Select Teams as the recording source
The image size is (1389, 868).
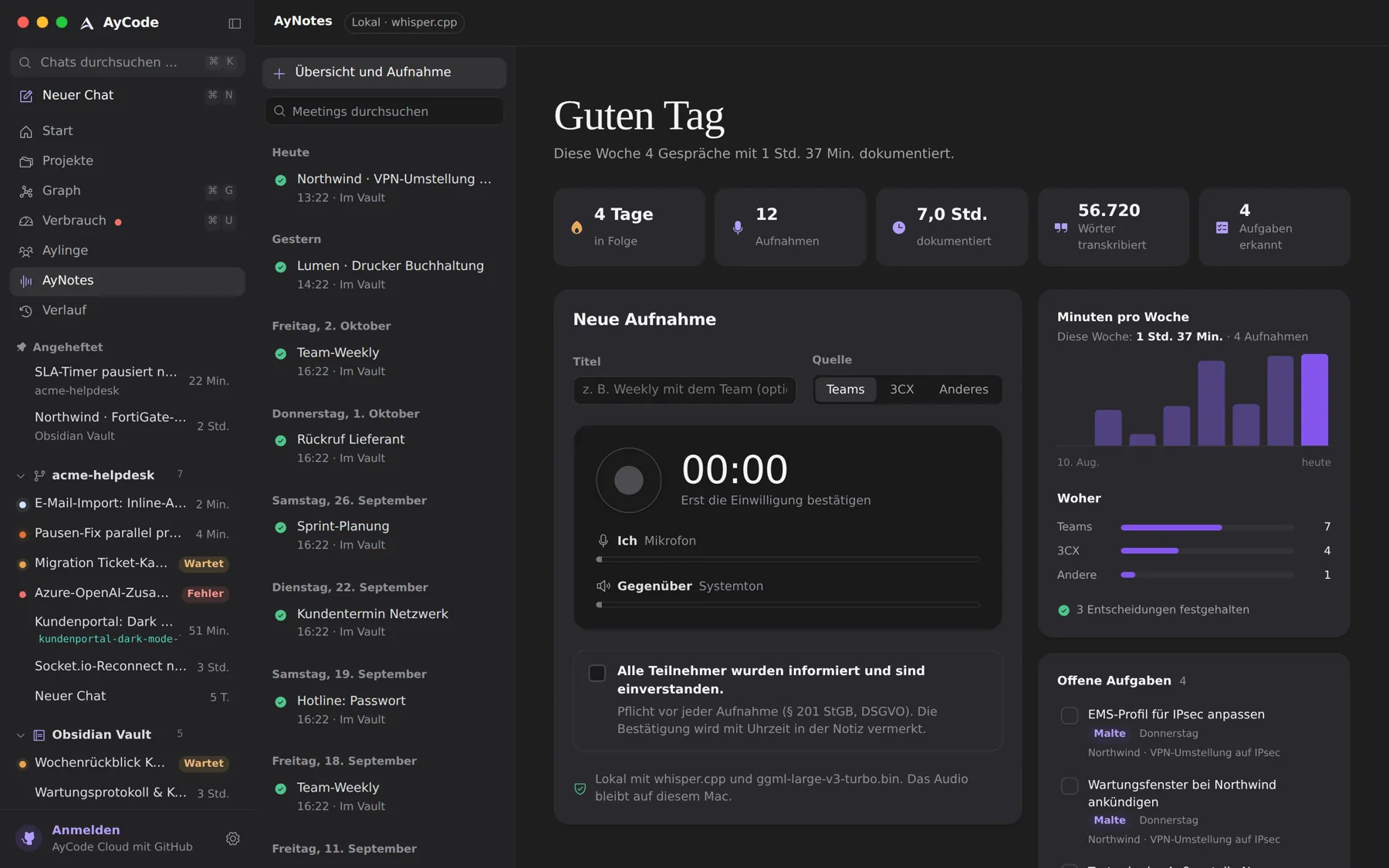(845, 390)
